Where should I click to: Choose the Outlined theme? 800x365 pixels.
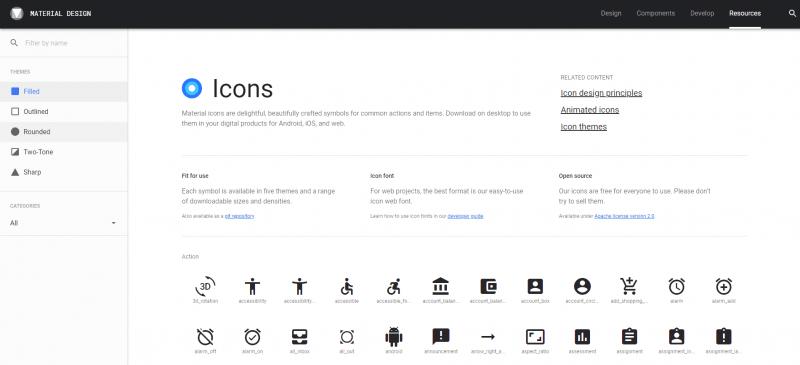[x=64, y=111]
